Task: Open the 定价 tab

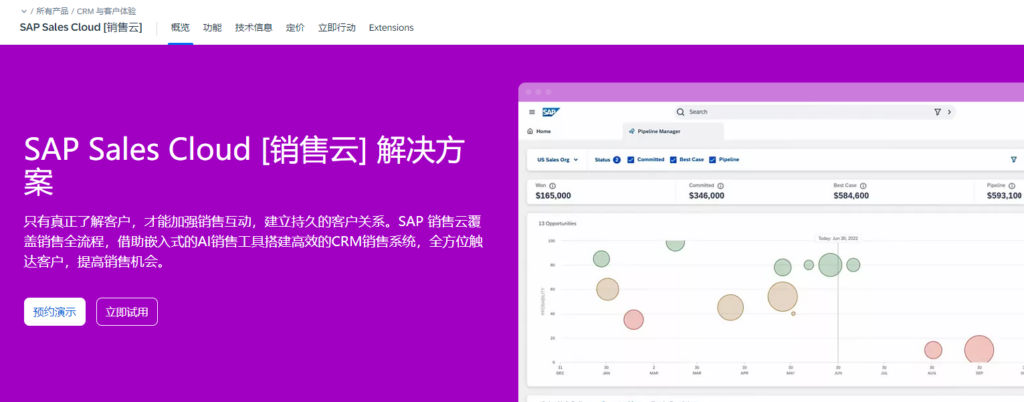Action: pos(295,27)
